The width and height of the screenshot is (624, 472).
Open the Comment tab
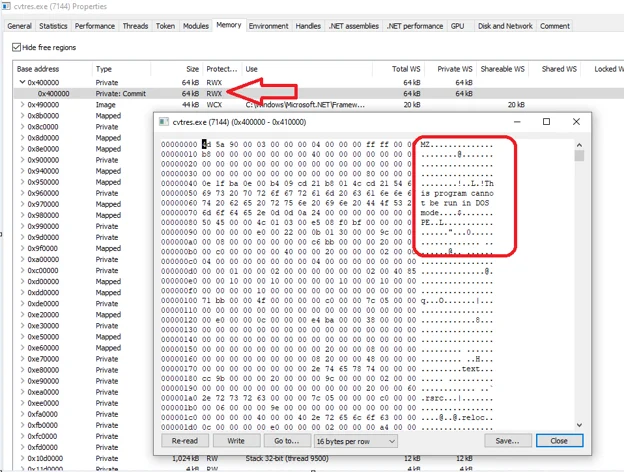click(555, 26)
